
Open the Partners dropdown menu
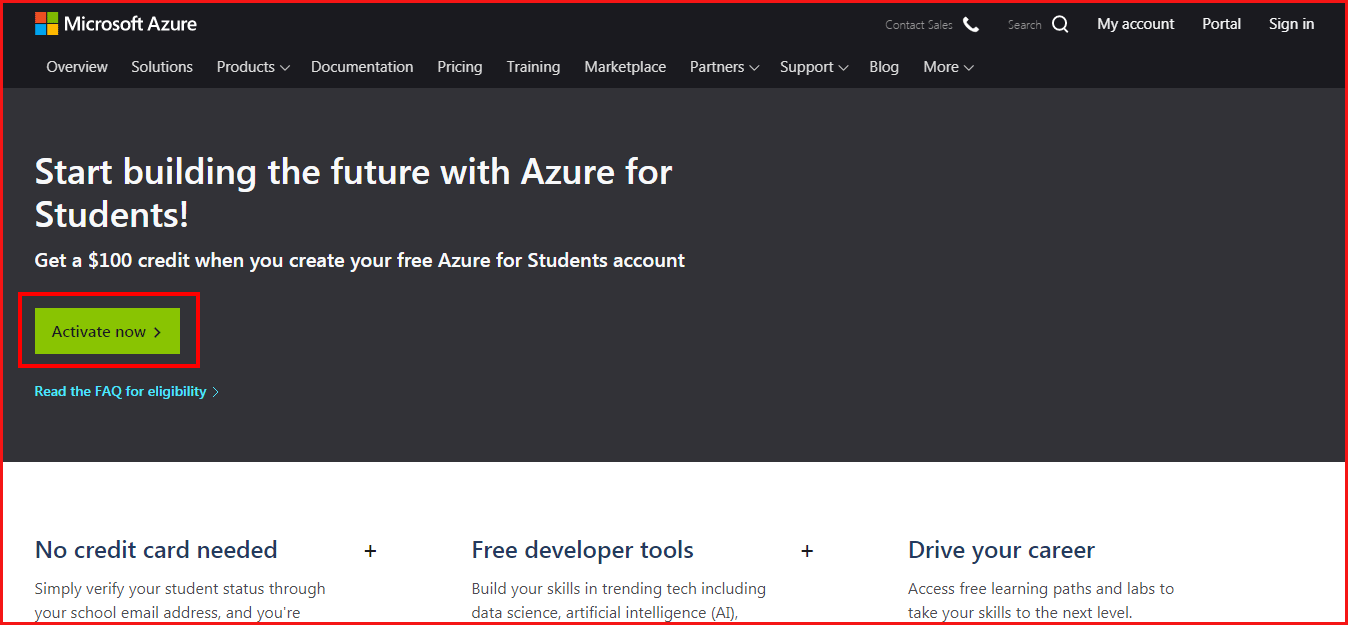click(x=724, y=67)
